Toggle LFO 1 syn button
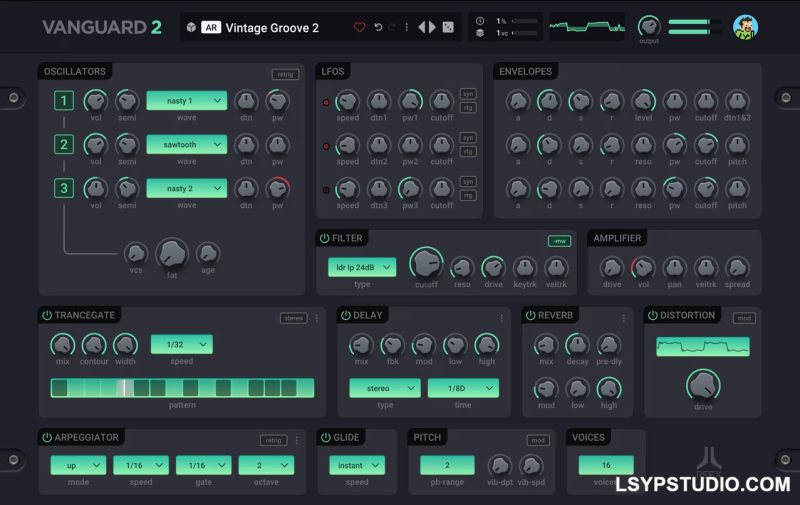 [x=468, y=94]
